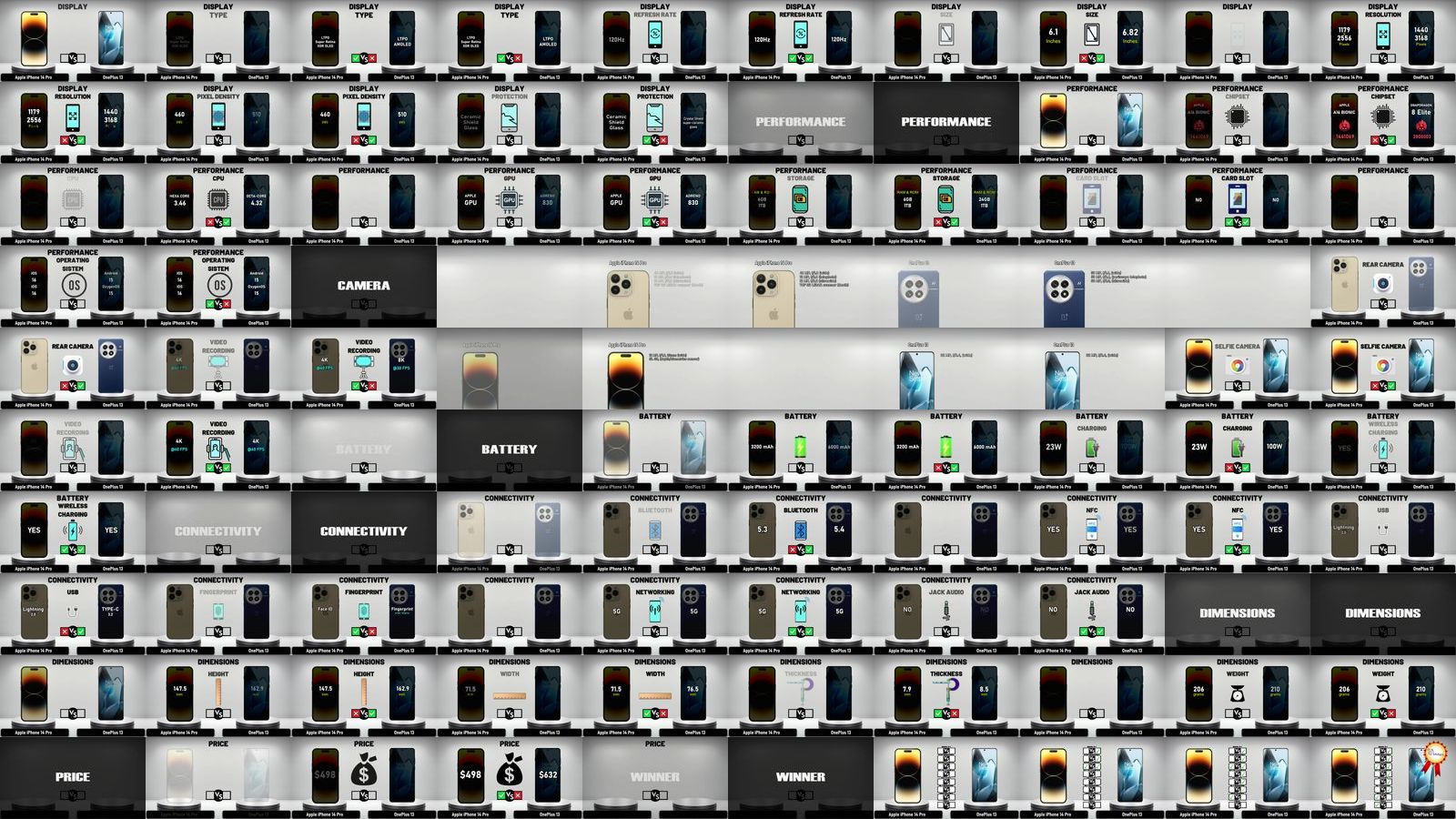Open the black CONNECTIVITY title card frame
Viewport: 1456px width, 819px height.
click(x=364, y=531)
